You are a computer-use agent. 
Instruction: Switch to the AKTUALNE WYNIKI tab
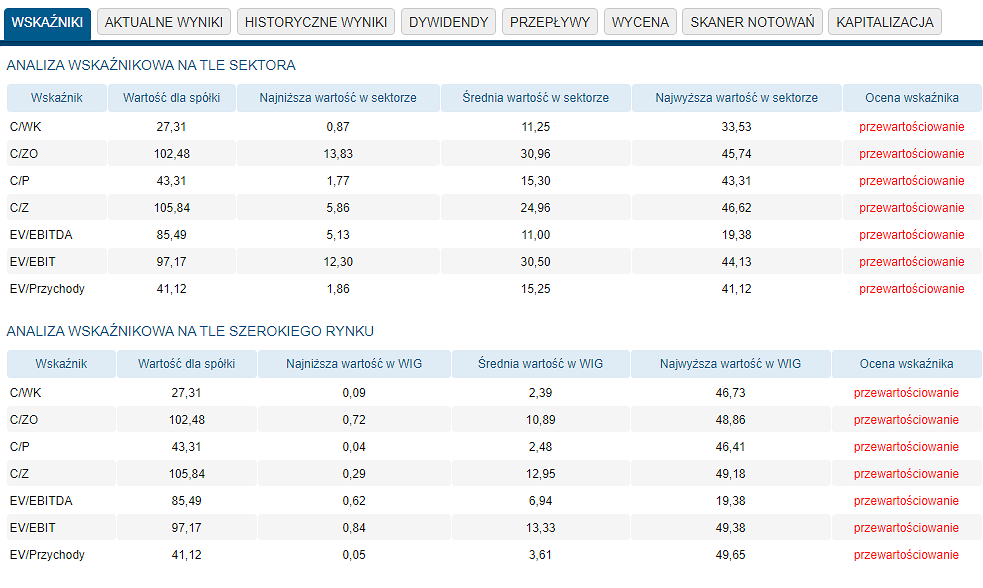[x=164, y=22]
